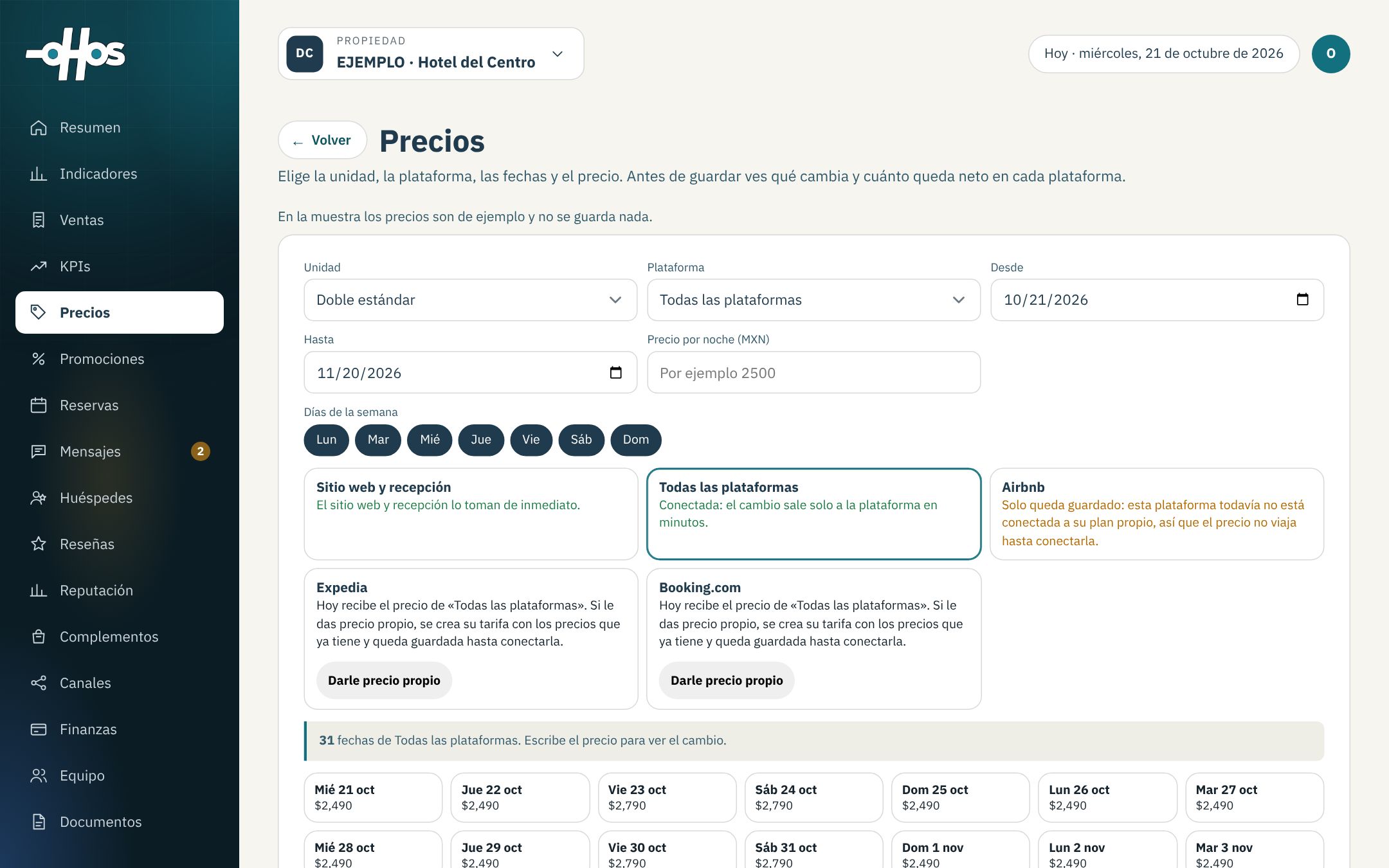The width and height of the screenshot is (1389, 868).
Task: Click Darle precio propio under Expedia
Action: click(x=384, y=680)
